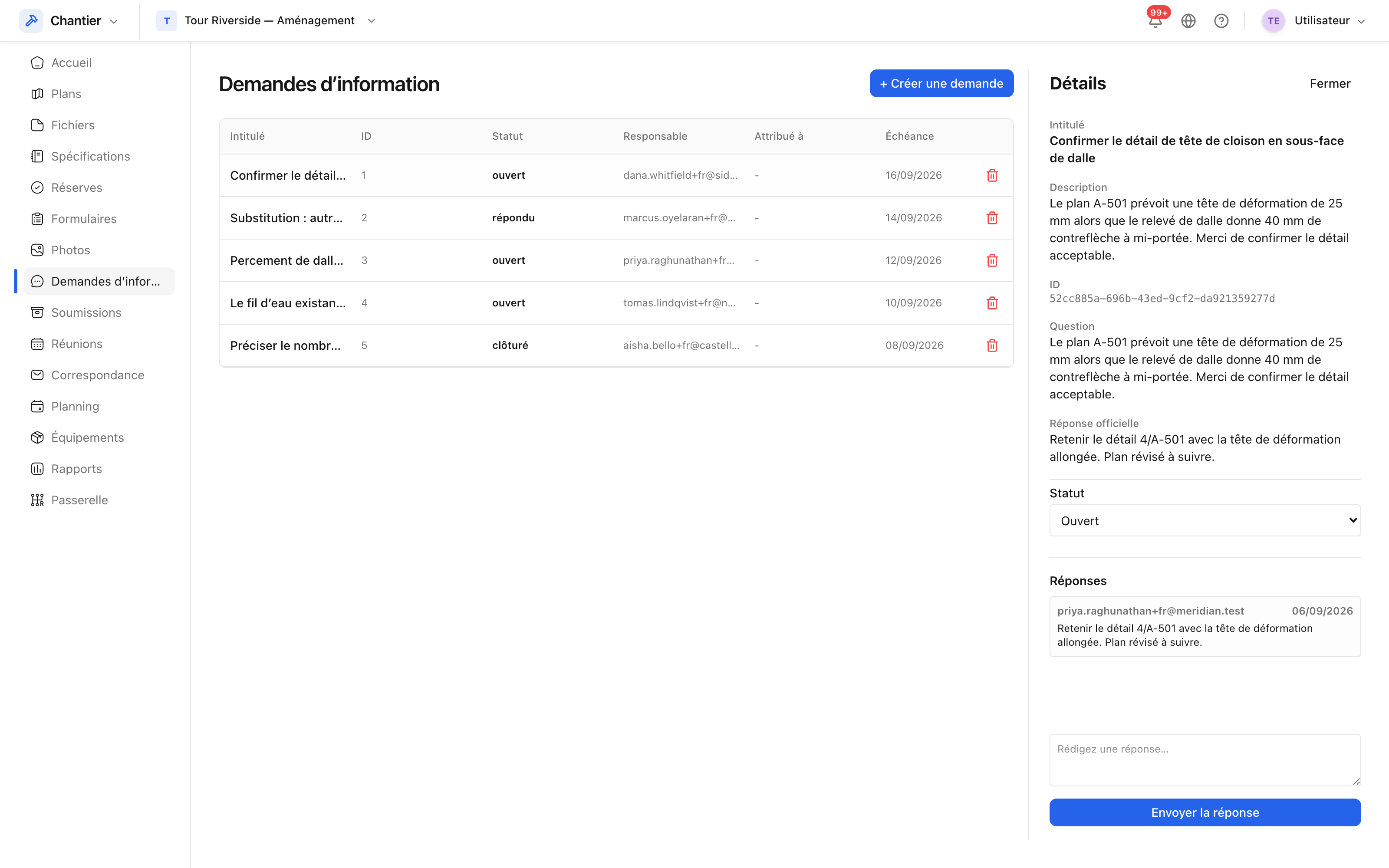Image resolution: width=1389 pixels, height=868 pixels.
Task: Open Rapports in the sidebar
Action: tap(99, 469)
